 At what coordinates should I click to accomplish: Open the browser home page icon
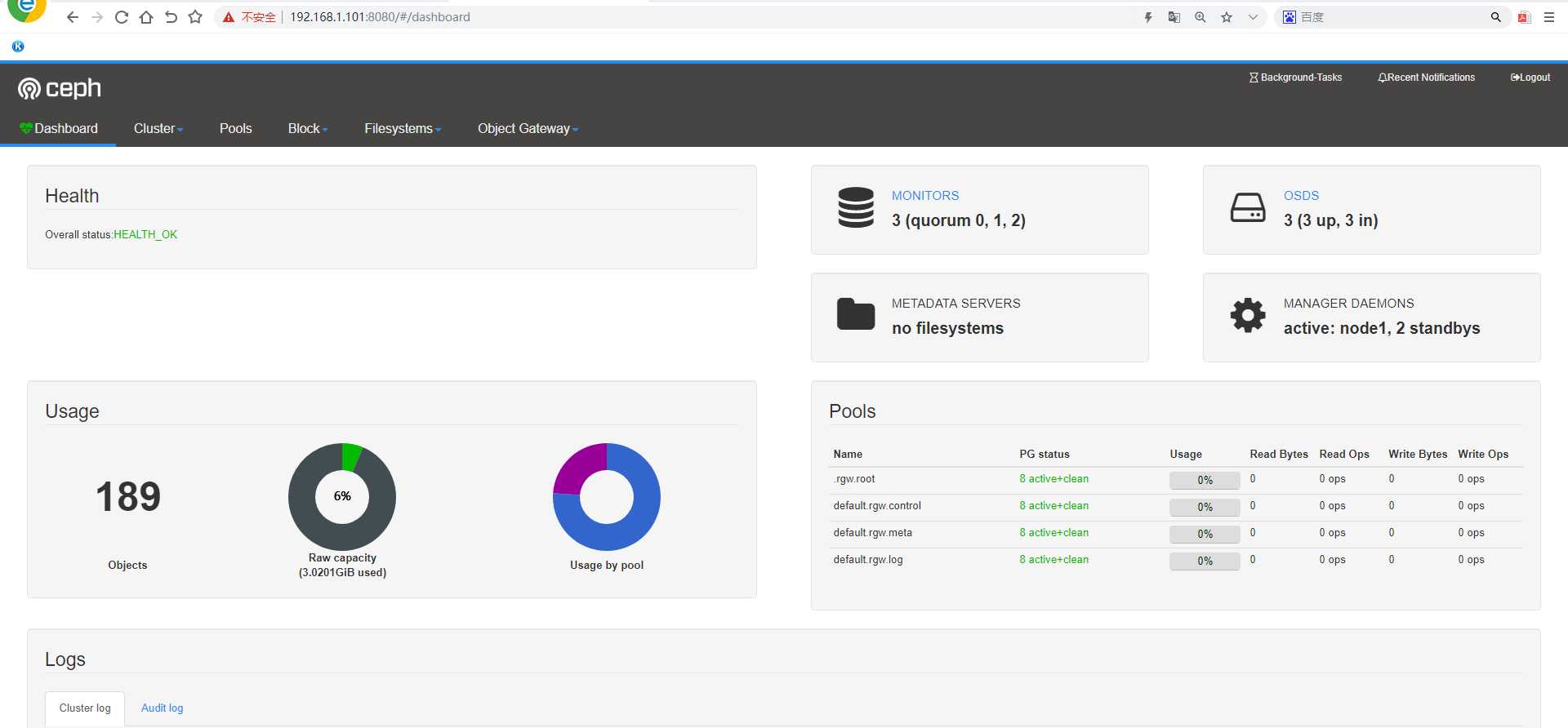[x=146, y=17]
